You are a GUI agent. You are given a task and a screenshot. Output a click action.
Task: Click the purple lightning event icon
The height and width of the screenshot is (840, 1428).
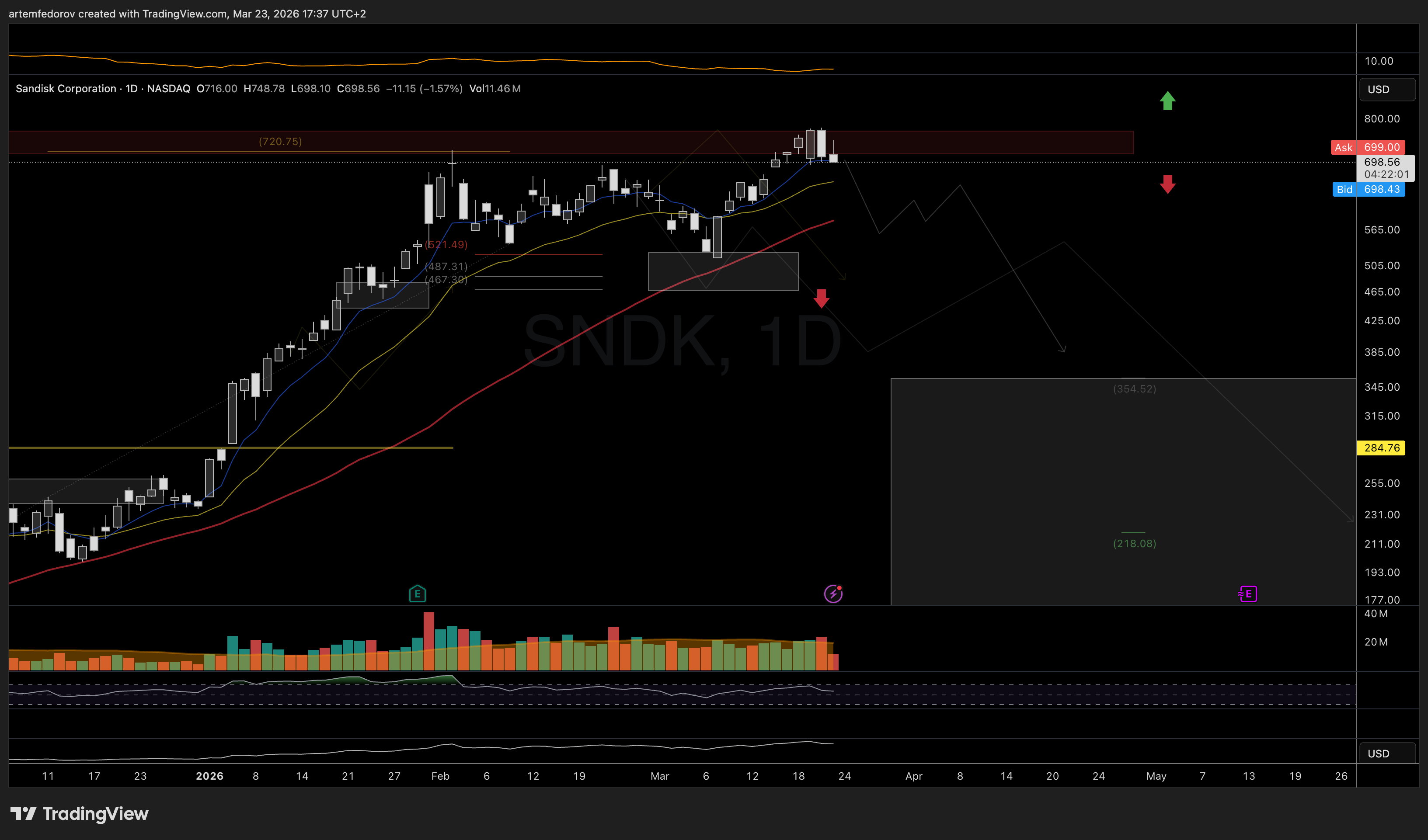click(x=833, y=594)
